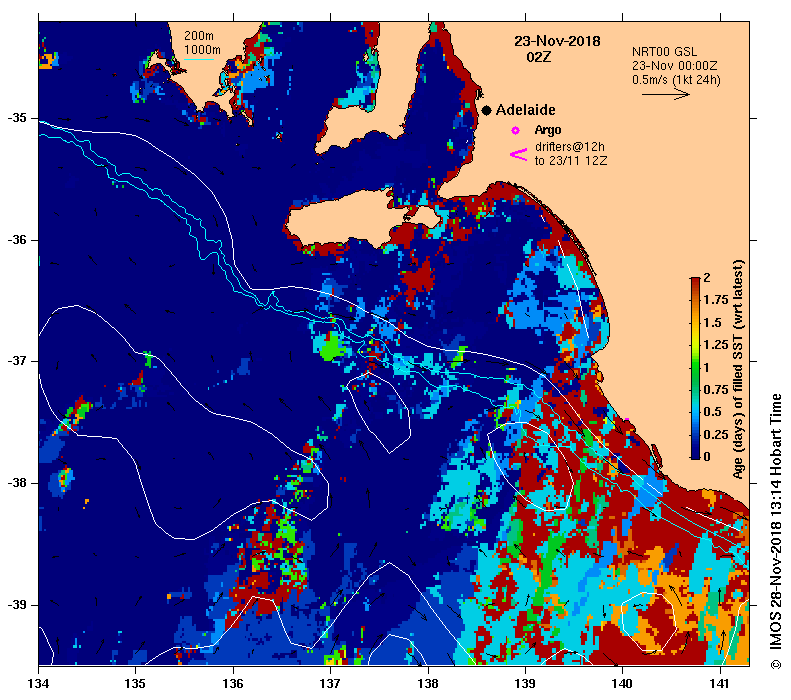Click the green middle of the colorbar
The width and height of the screenshot is (791, 700).
pyautogui.click(x=695, y=367)
